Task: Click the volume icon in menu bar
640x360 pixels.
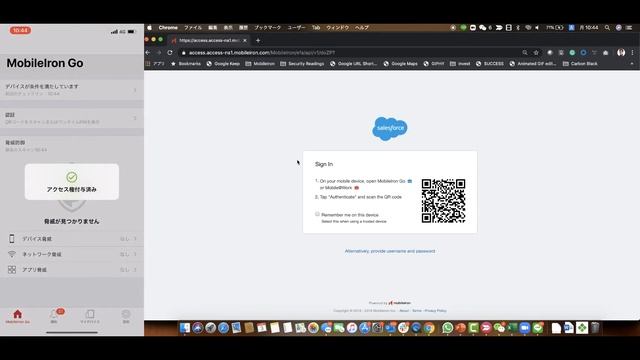Action: click(x=537, y=28)
